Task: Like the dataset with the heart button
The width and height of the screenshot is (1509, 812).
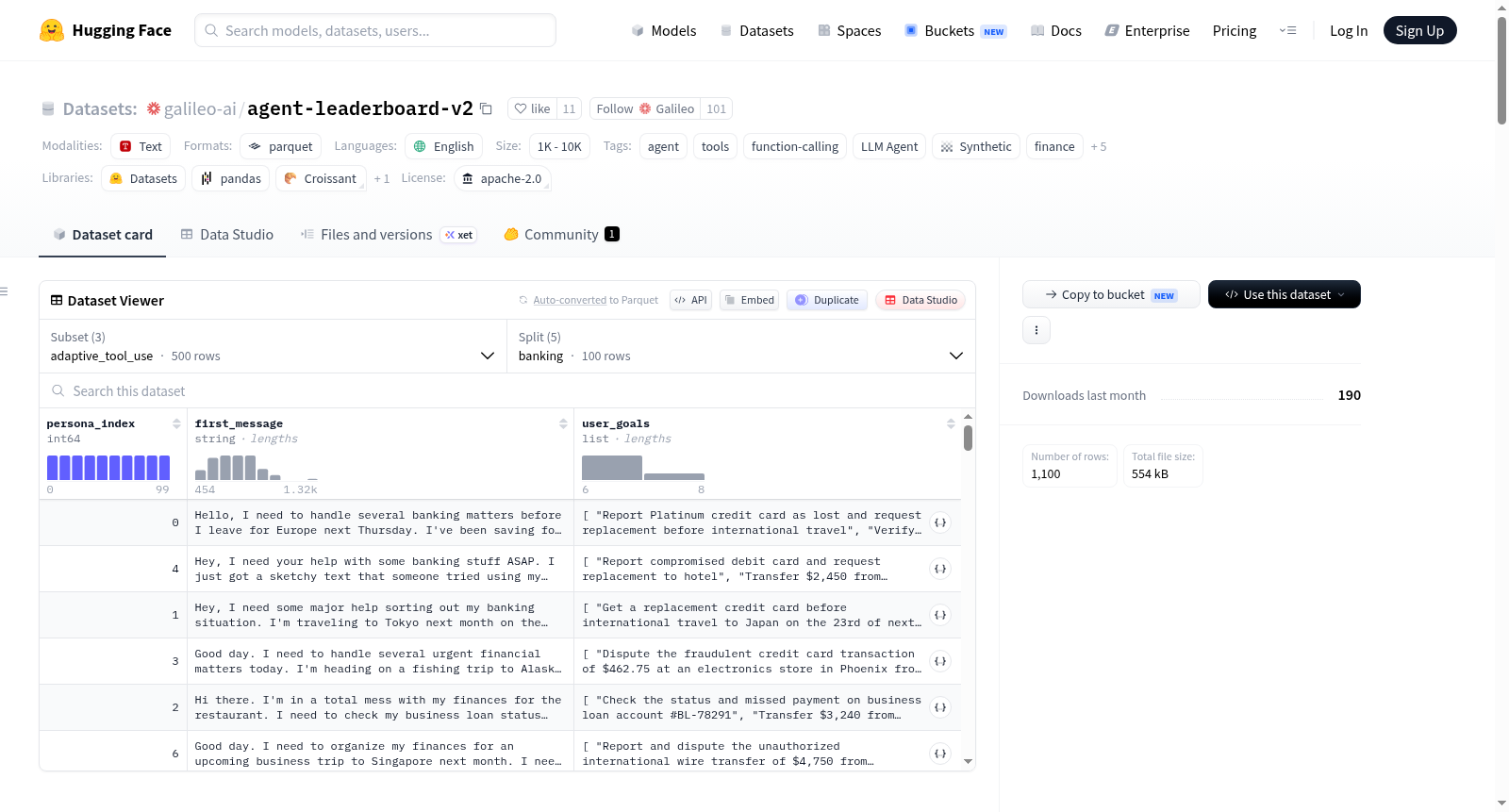Action: point(533,108)
